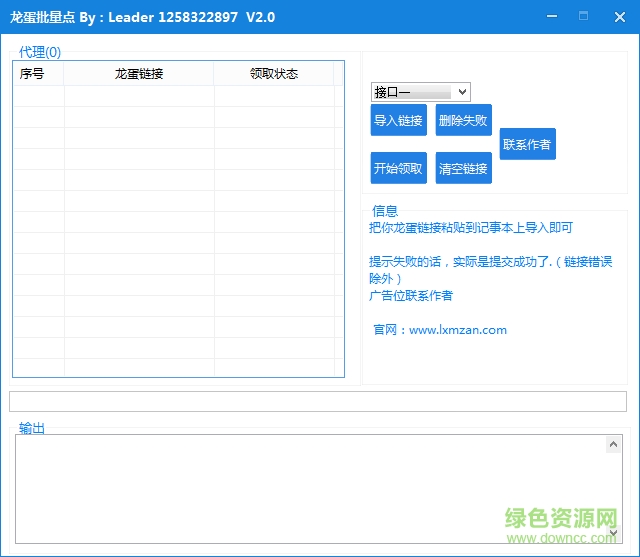Click the disabled maximize window button
Screen dimensions: 640x557
(584, 16)
